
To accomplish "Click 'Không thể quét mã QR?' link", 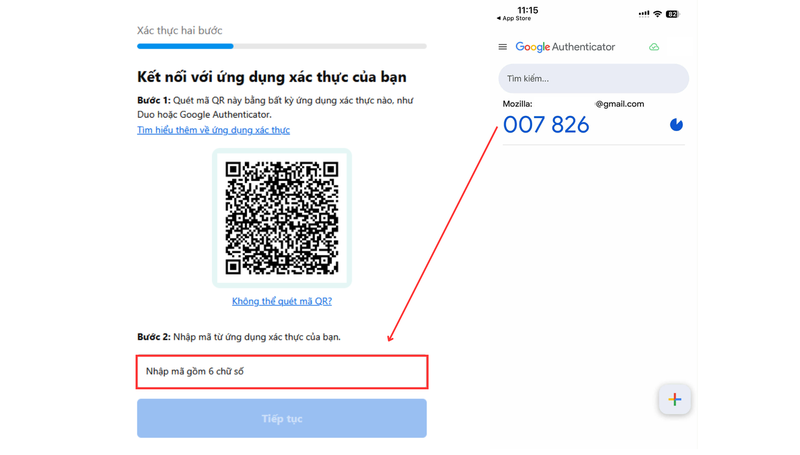I will click(282, 301).
